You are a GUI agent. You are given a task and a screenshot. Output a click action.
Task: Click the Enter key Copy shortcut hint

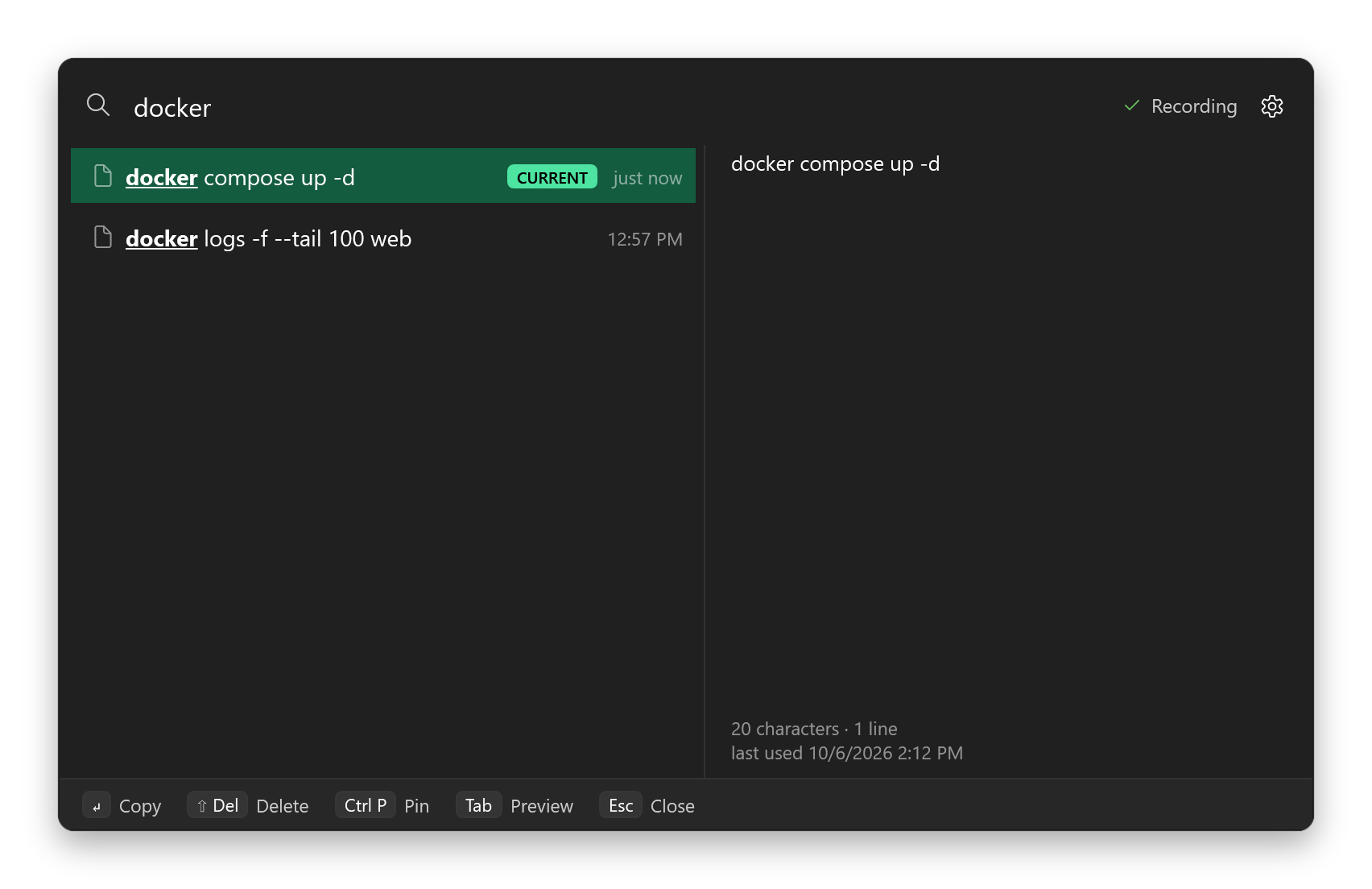pyautogui.click(x=97, y=805)
